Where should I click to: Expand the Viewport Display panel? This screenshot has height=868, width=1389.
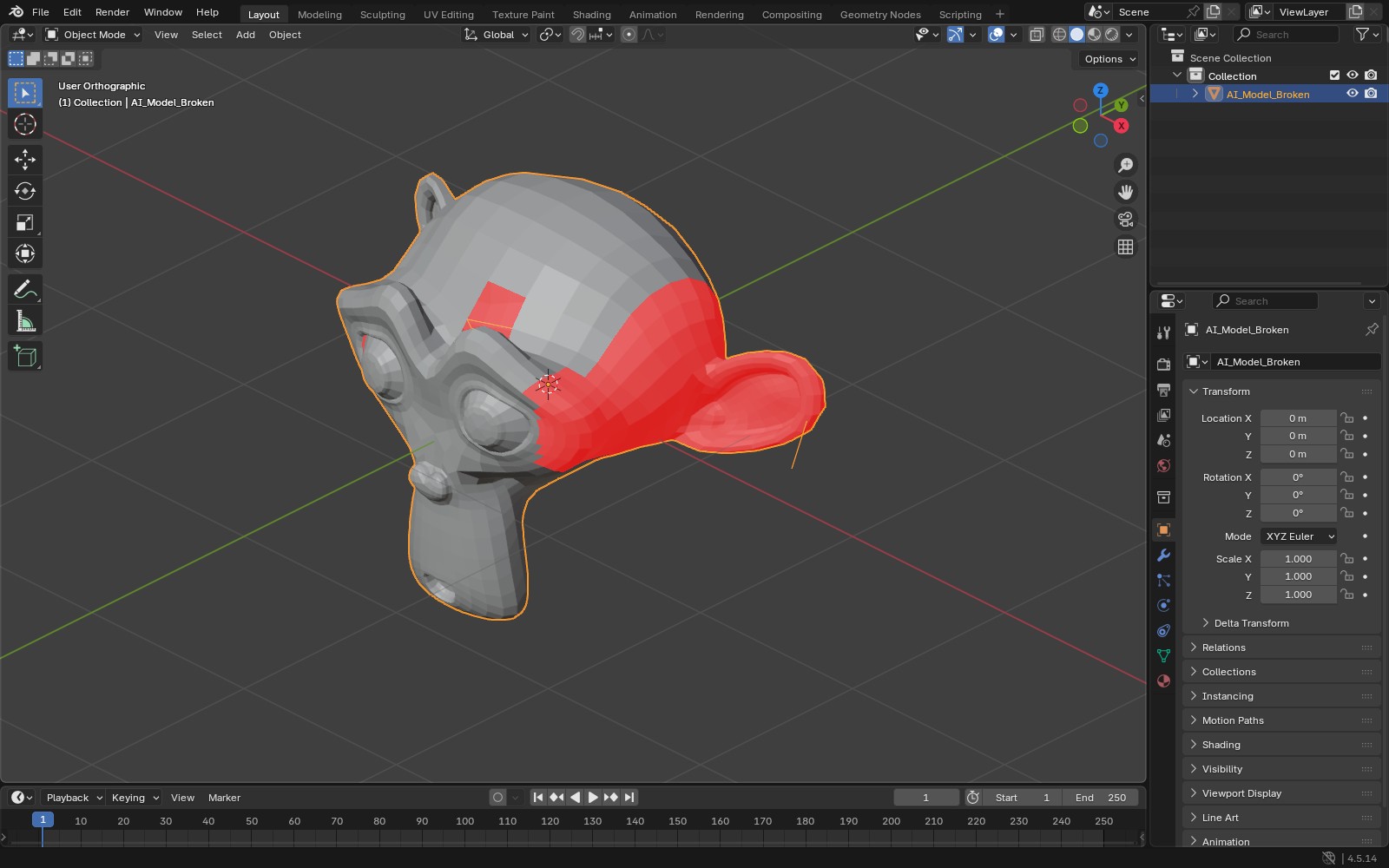pos(1241,793)
